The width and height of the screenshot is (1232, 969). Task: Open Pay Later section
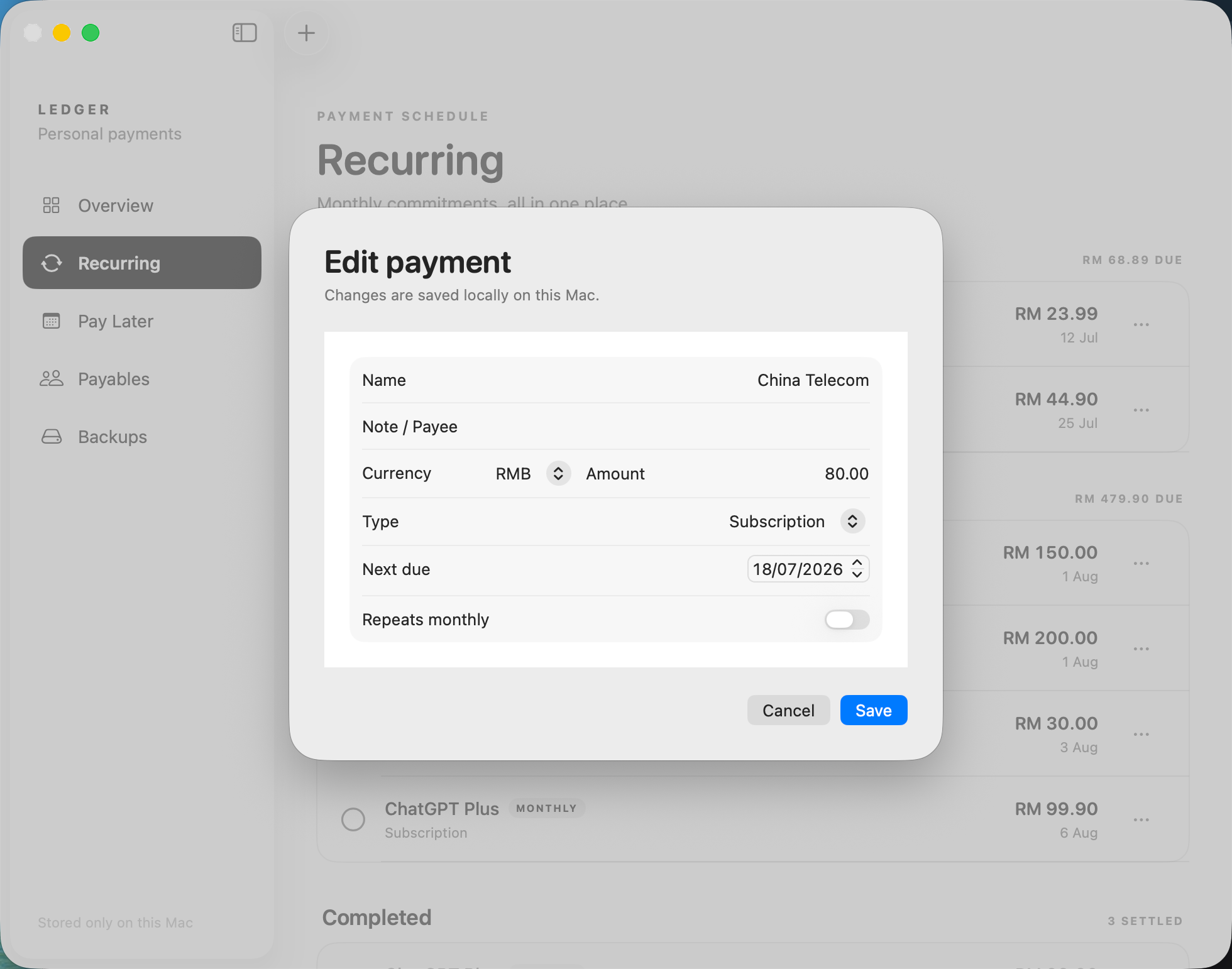(142, 321)
